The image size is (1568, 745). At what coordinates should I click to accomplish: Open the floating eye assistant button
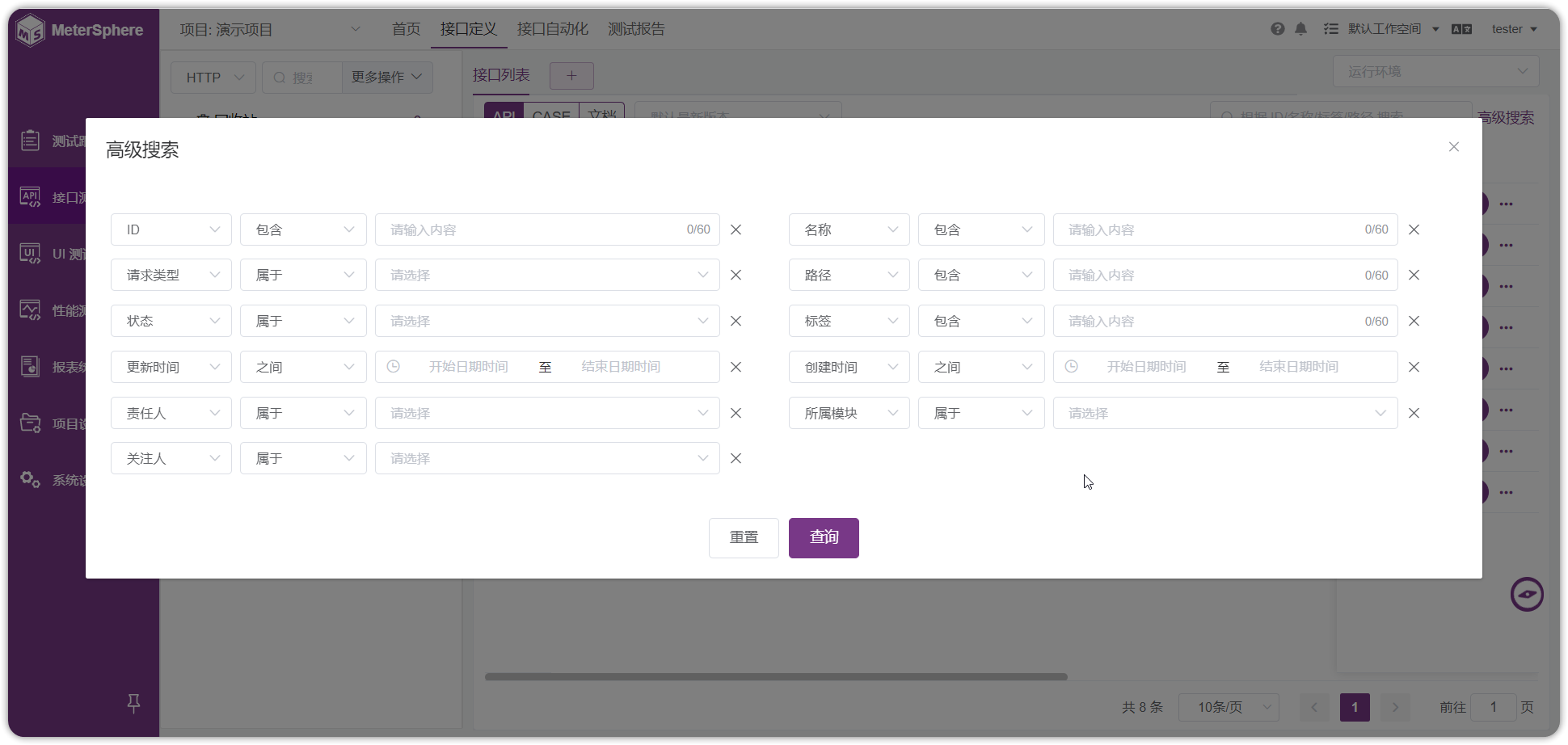tap(1527, 595)
